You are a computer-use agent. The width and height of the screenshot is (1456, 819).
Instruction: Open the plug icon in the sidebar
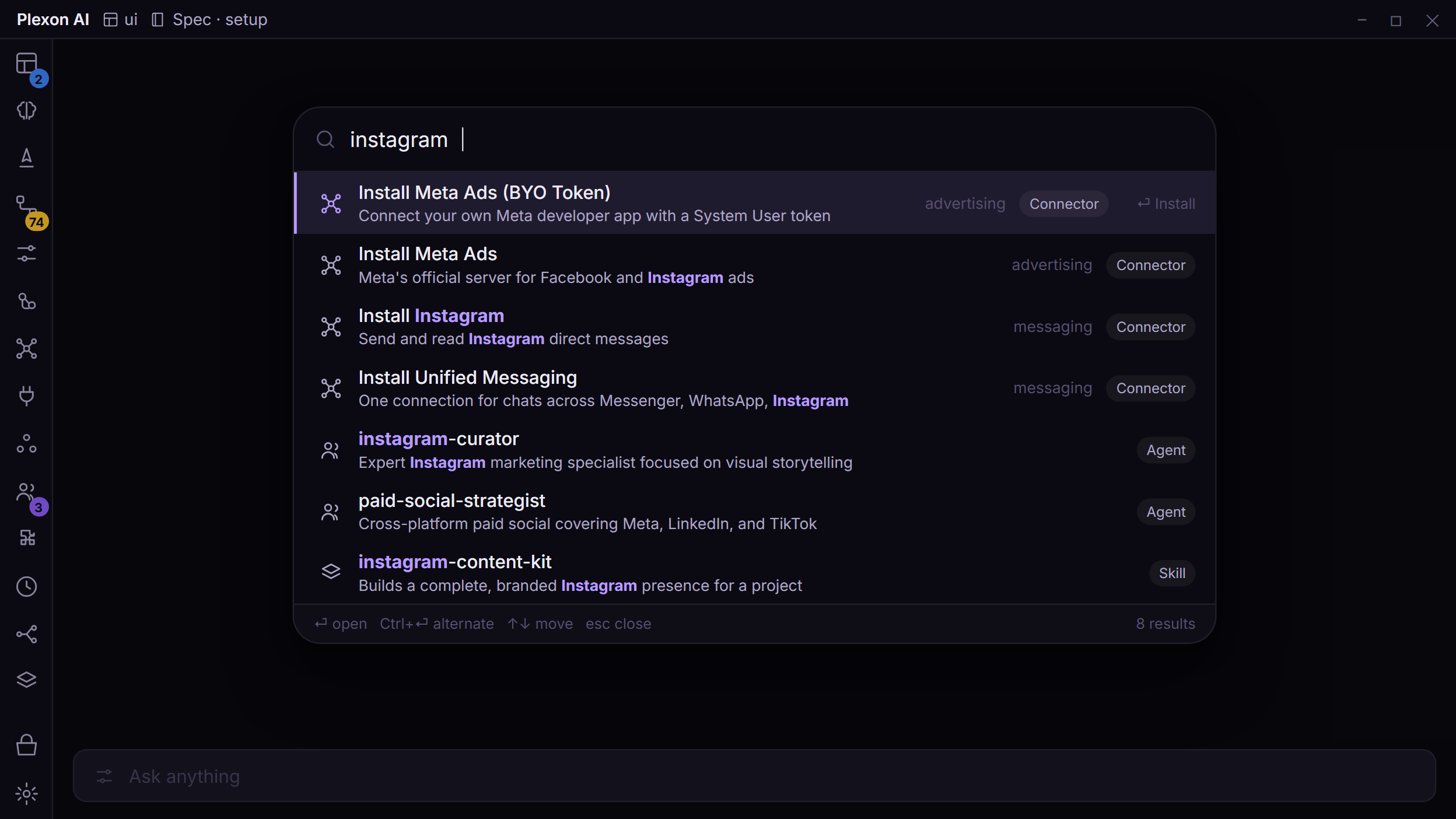click(x=27, y=396)
